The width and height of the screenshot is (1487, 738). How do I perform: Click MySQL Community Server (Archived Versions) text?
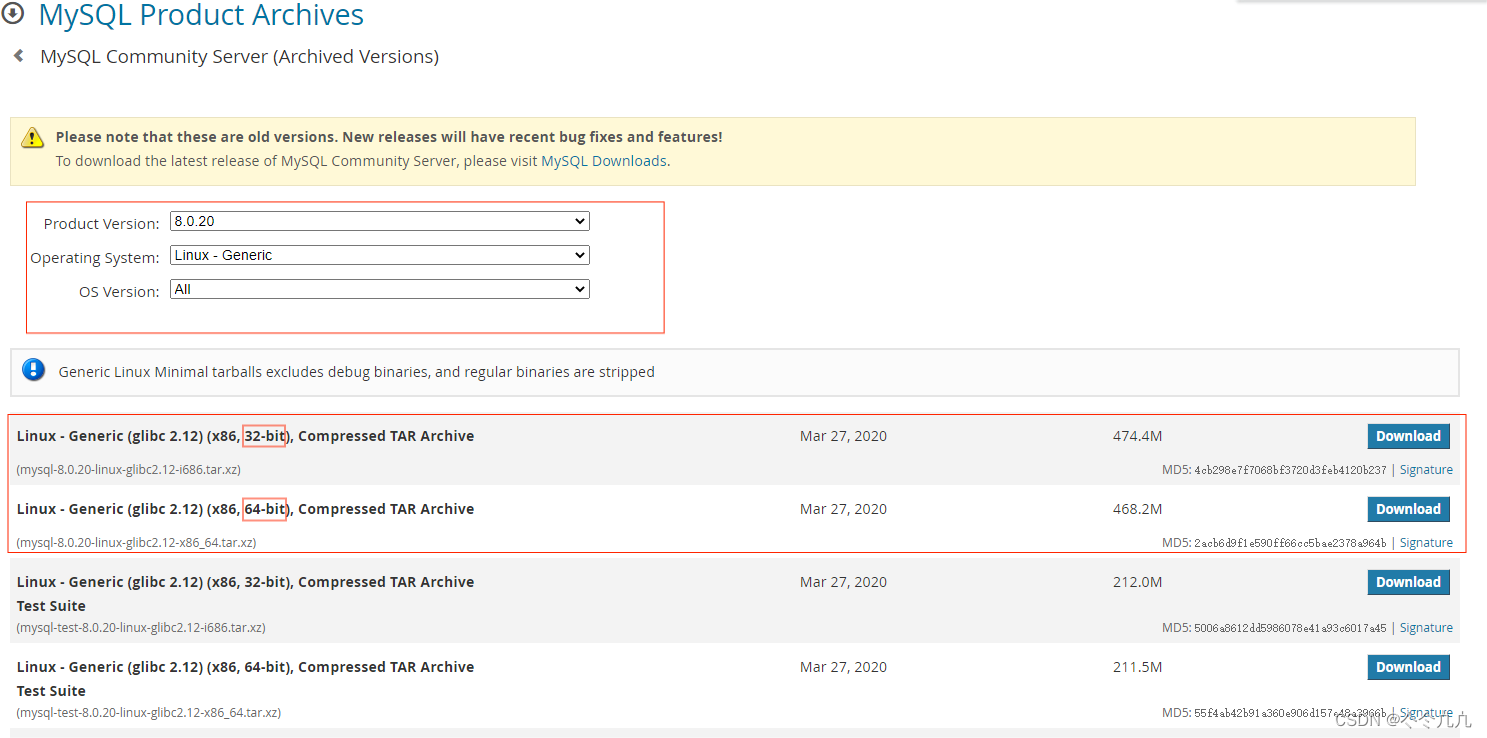click(239, 57)
